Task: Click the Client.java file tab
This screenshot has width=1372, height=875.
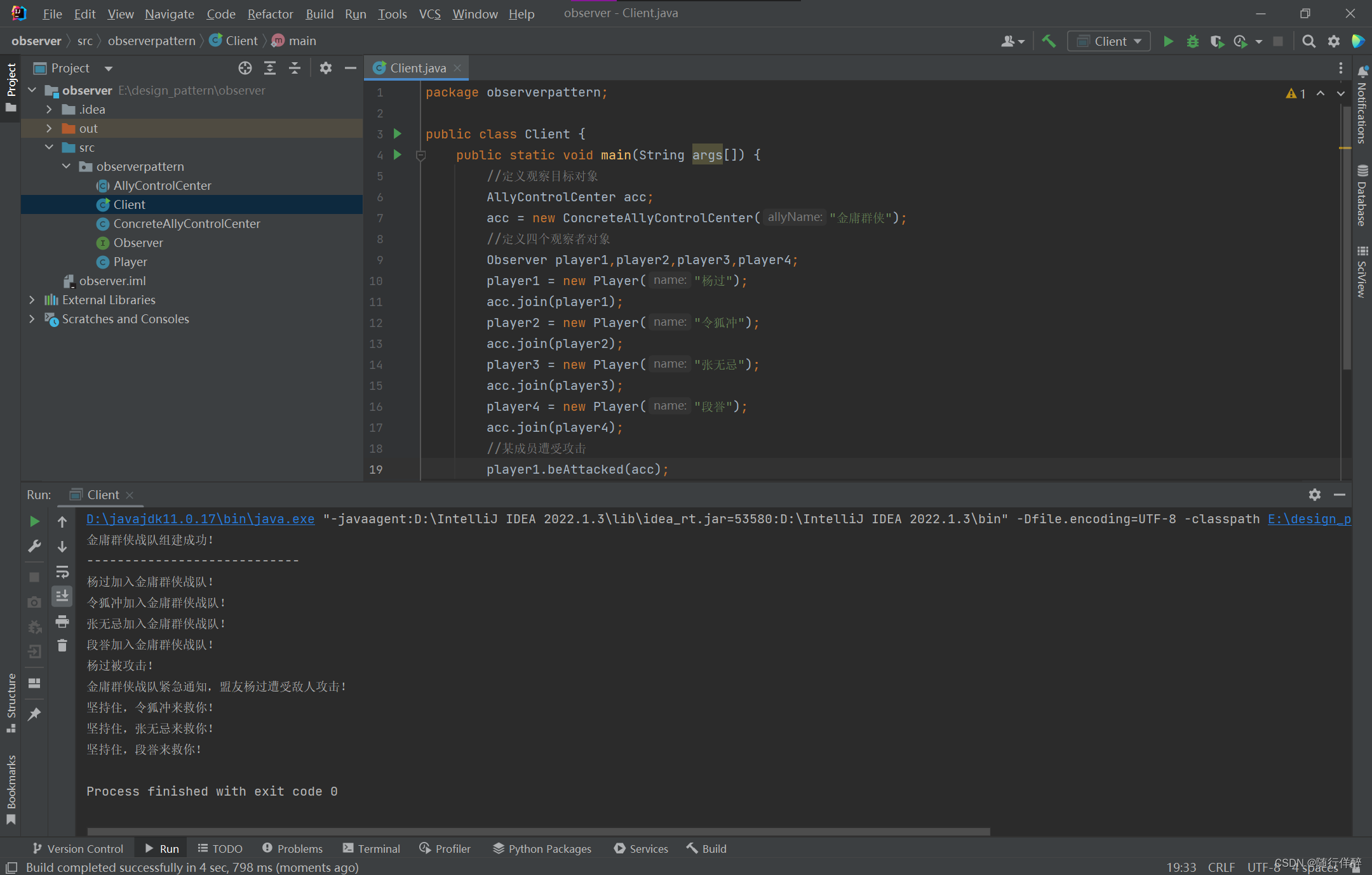Action: coord(416,67)
